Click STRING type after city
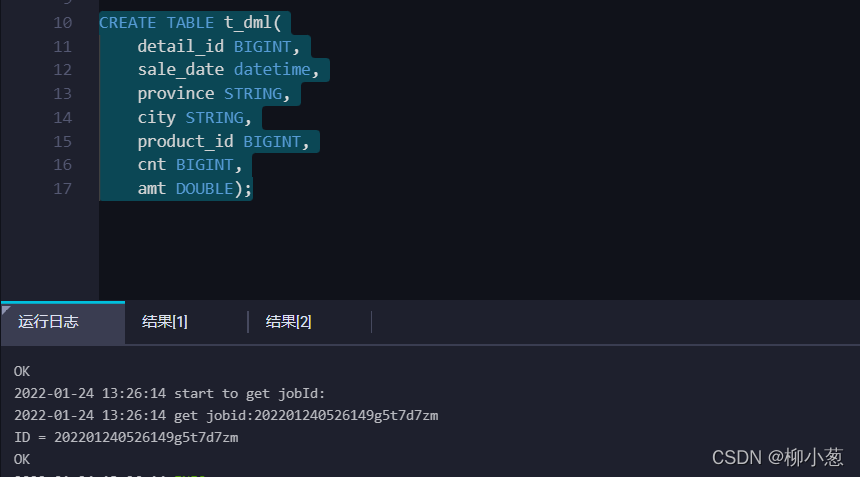The width and height of the screenshot is (860, 477). click(x=214, y=118)
